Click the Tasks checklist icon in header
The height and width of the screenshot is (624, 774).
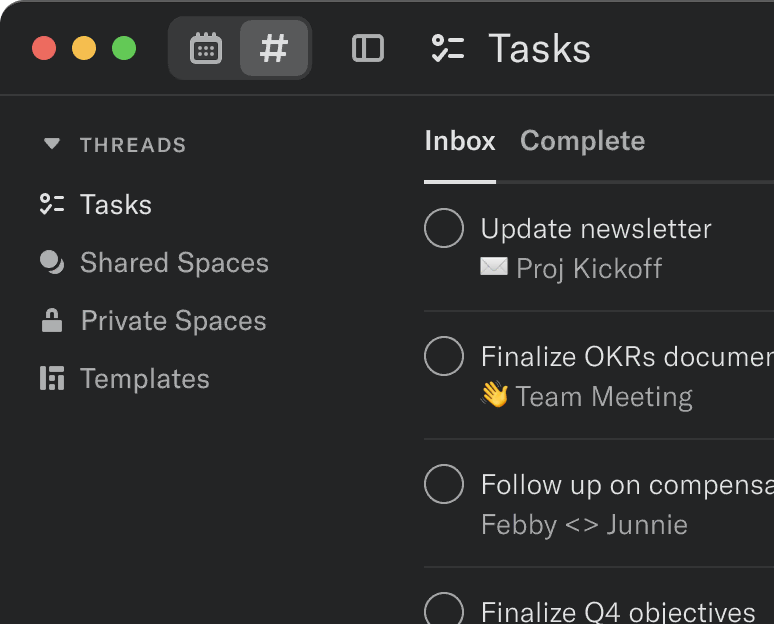[x=447, y=48]
